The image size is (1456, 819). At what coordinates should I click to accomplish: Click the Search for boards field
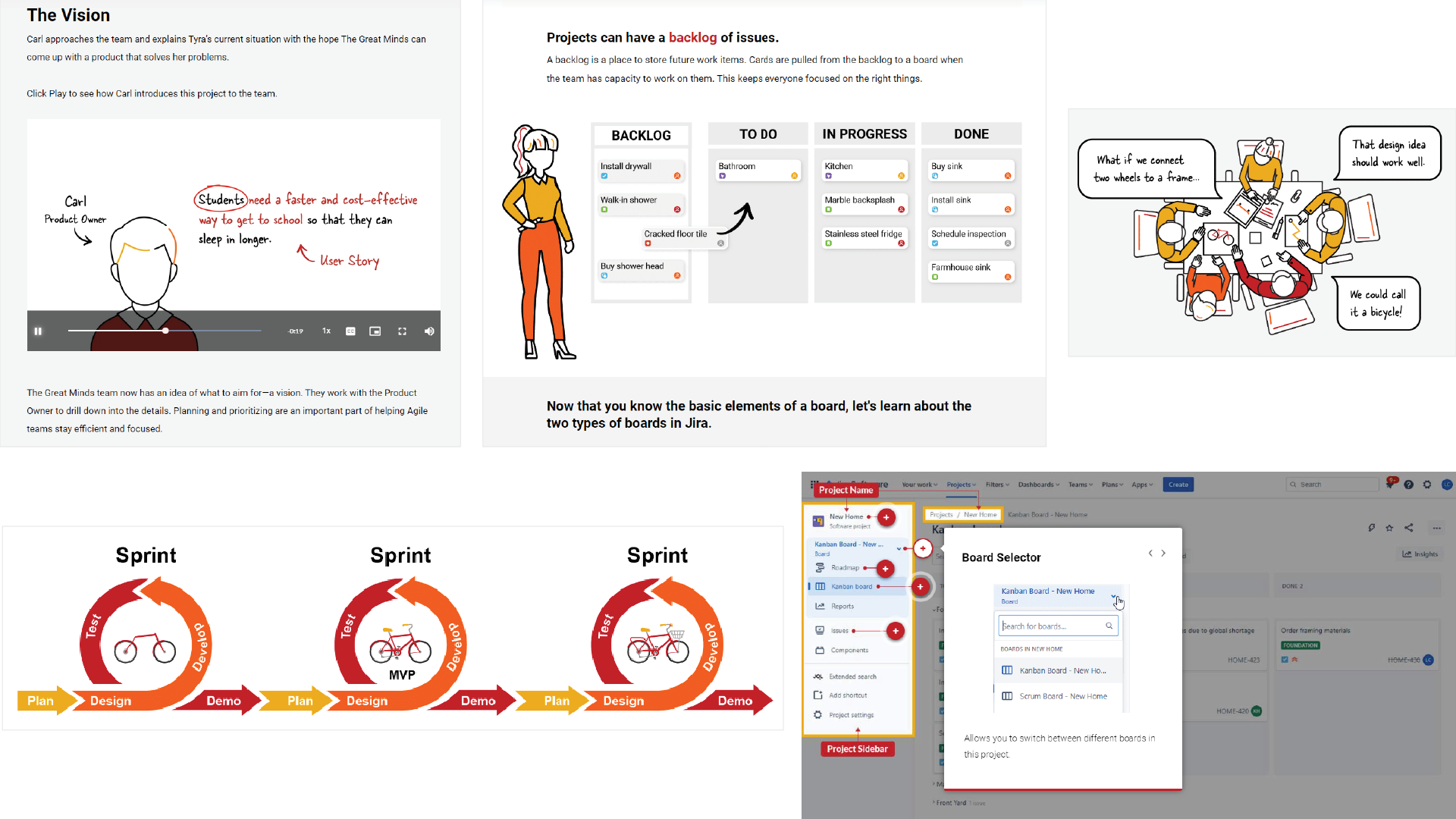(x=1052, y=626)
